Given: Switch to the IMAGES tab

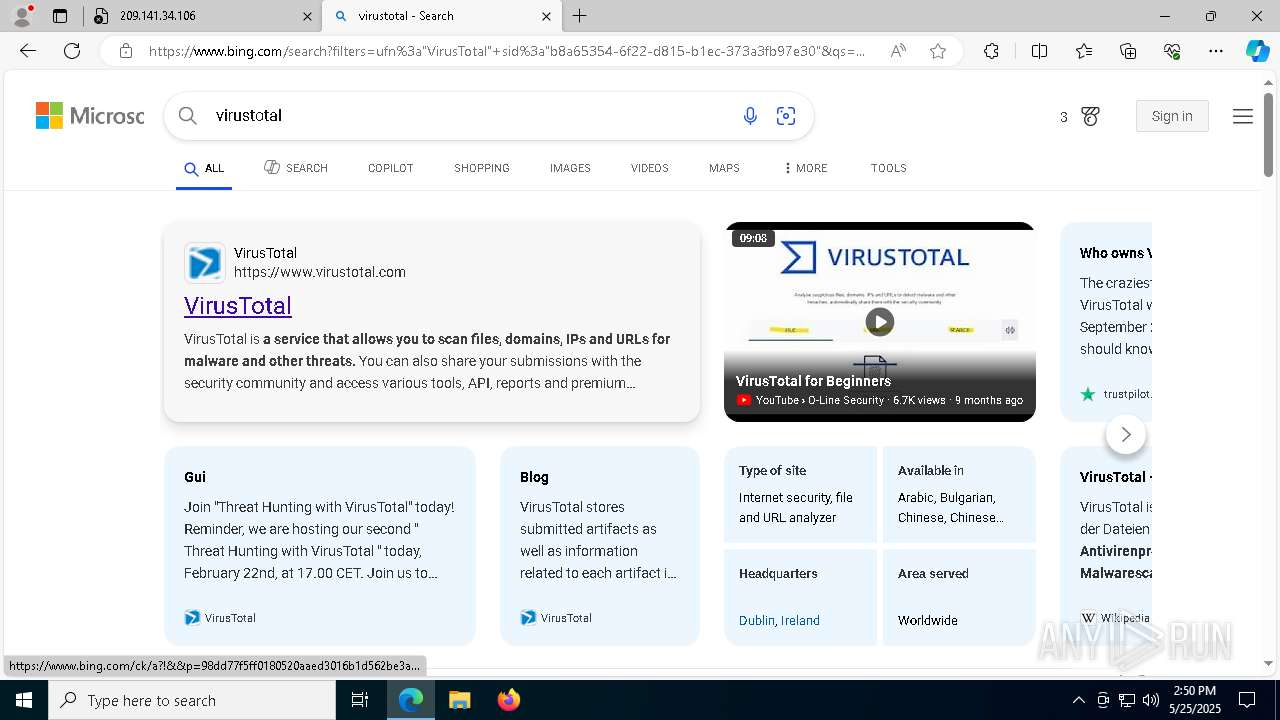Looking at the screenshot, I should click(x=570, y=168).
